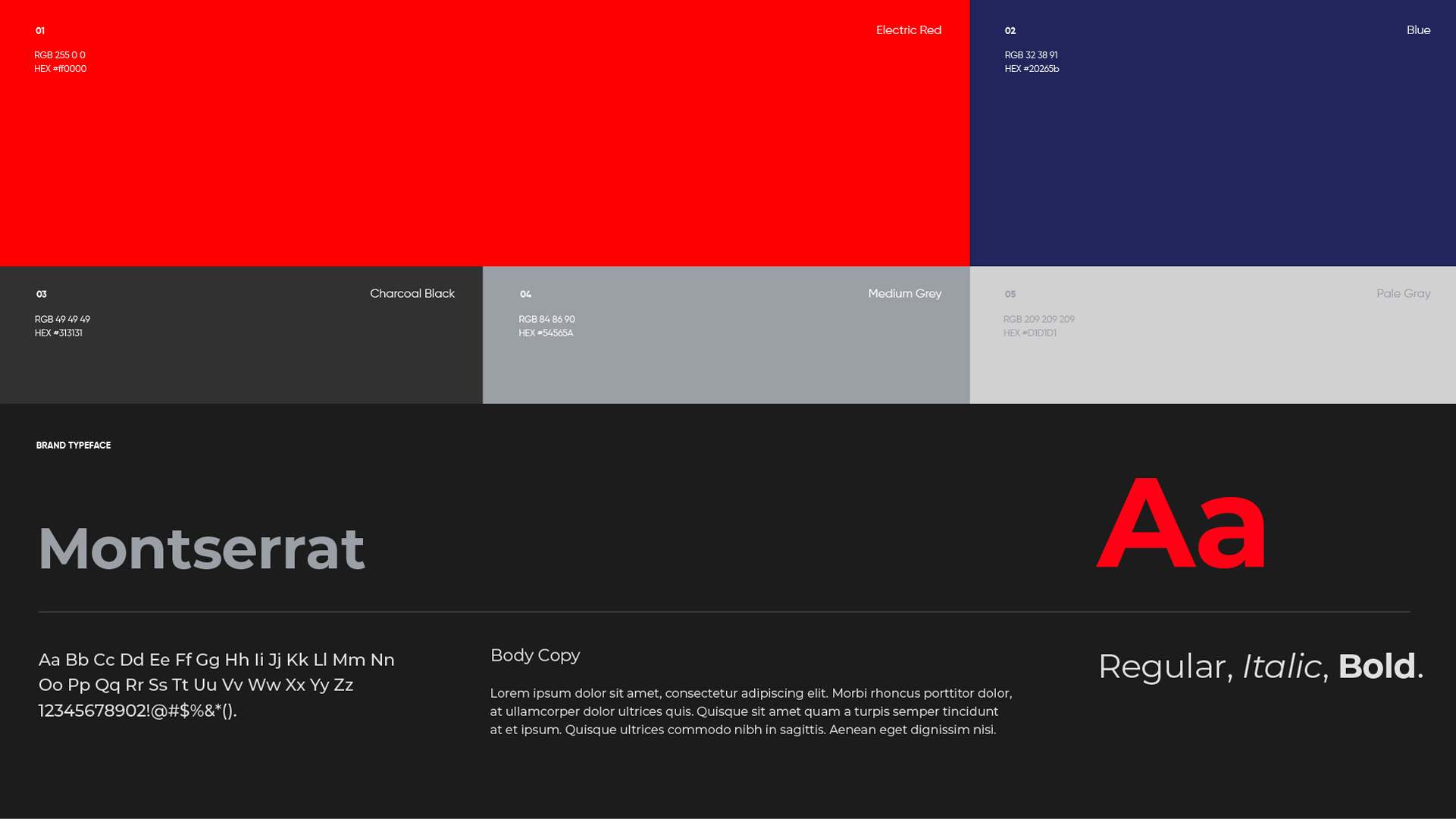Click the Montserrat typeface heading
Image resolution: width=1456 pixels, height=819 pixels.
[x=201, y=549]
